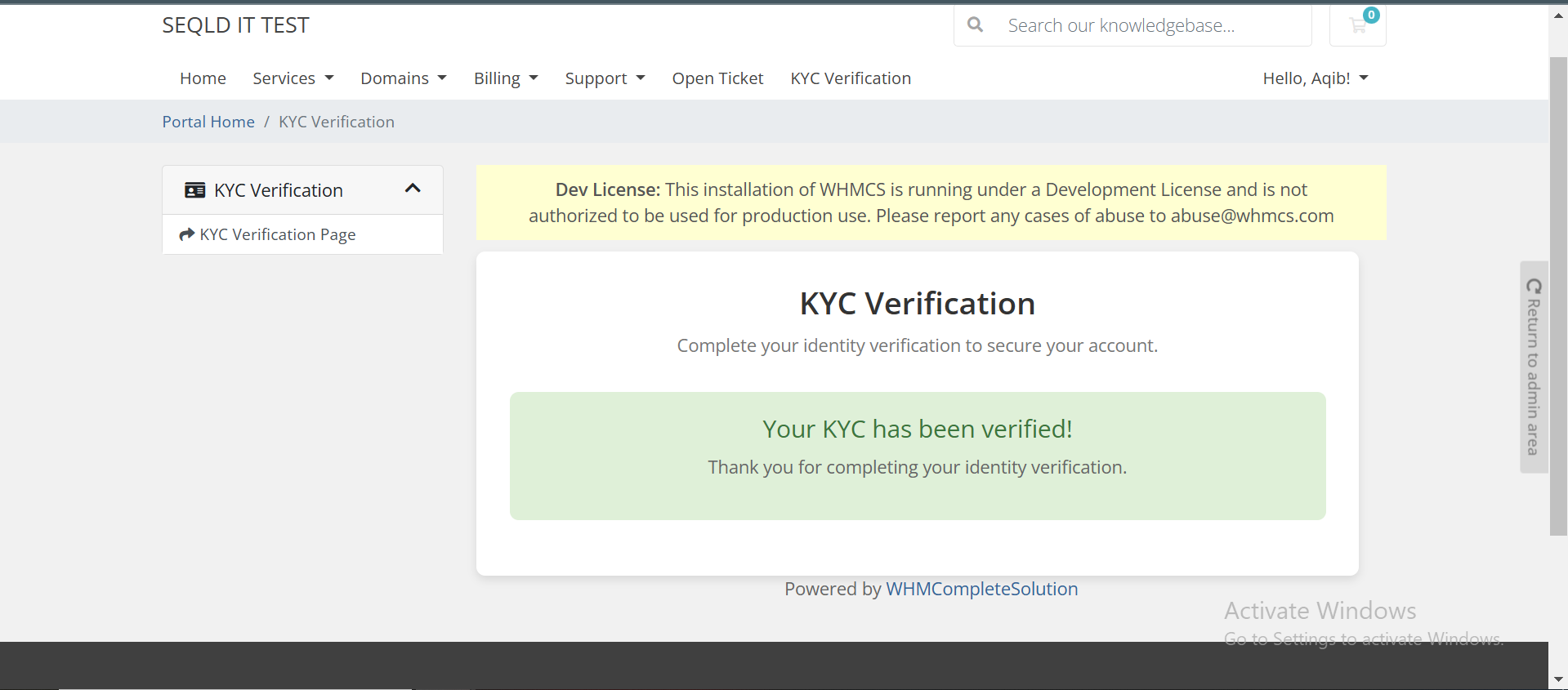Click the Dev License notice text
The width and height of the screenshot is (1568, 690).
point(931,203)
